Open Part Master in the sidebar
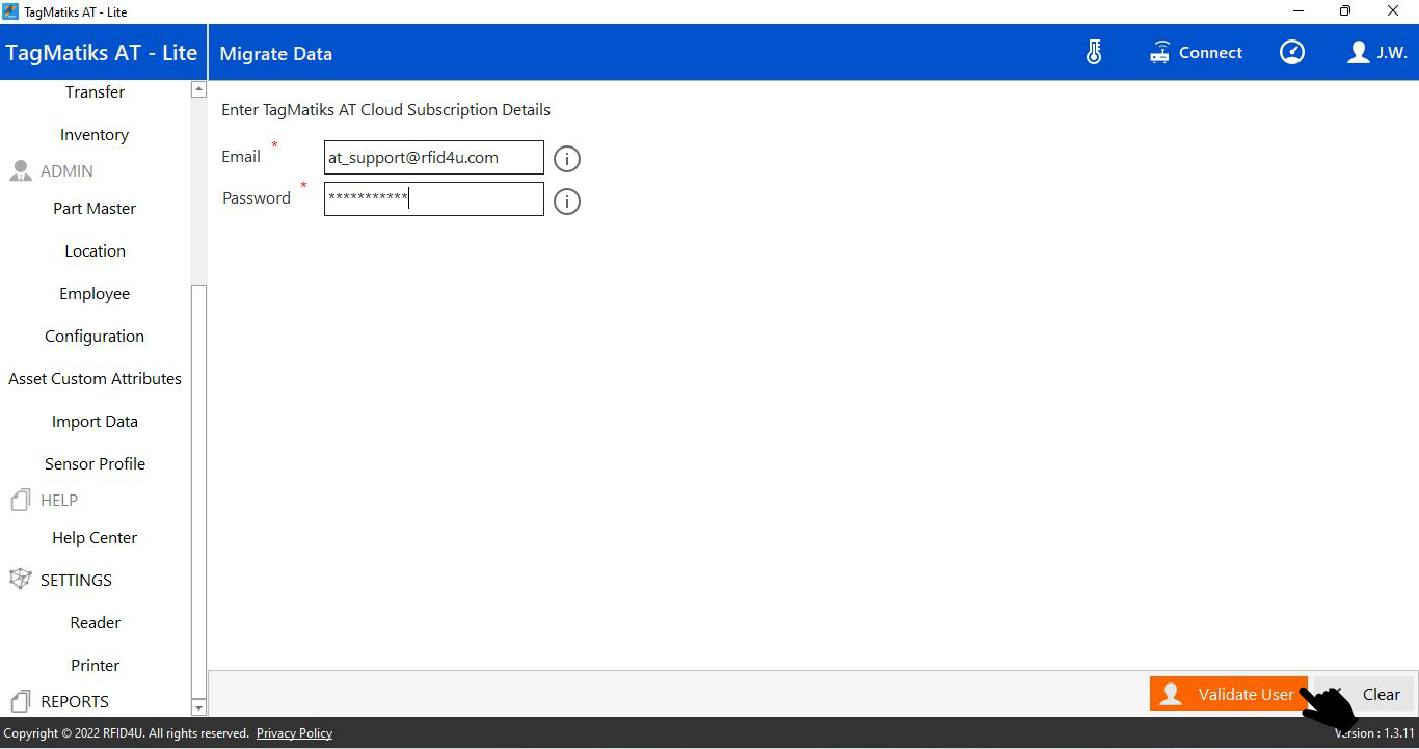The width and height of the screenshot is (1419, 749). pyautogui.click(x=95, y=209)
